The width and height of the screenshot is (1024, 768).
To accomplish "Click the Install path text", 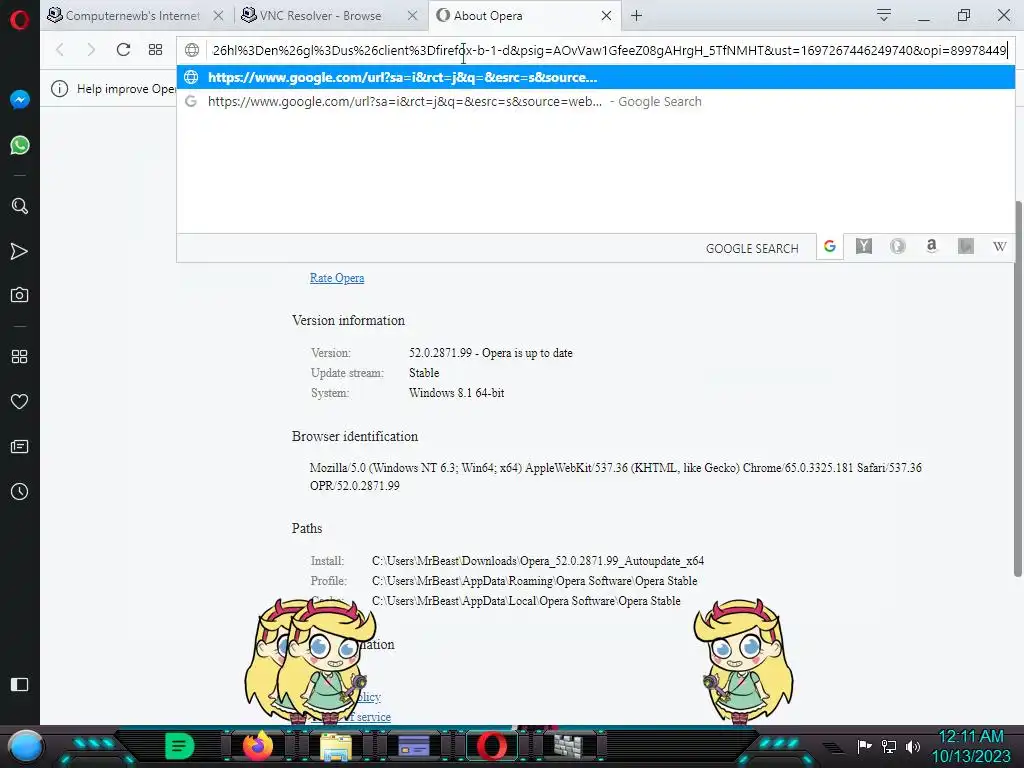I will (x=538, y=561).
